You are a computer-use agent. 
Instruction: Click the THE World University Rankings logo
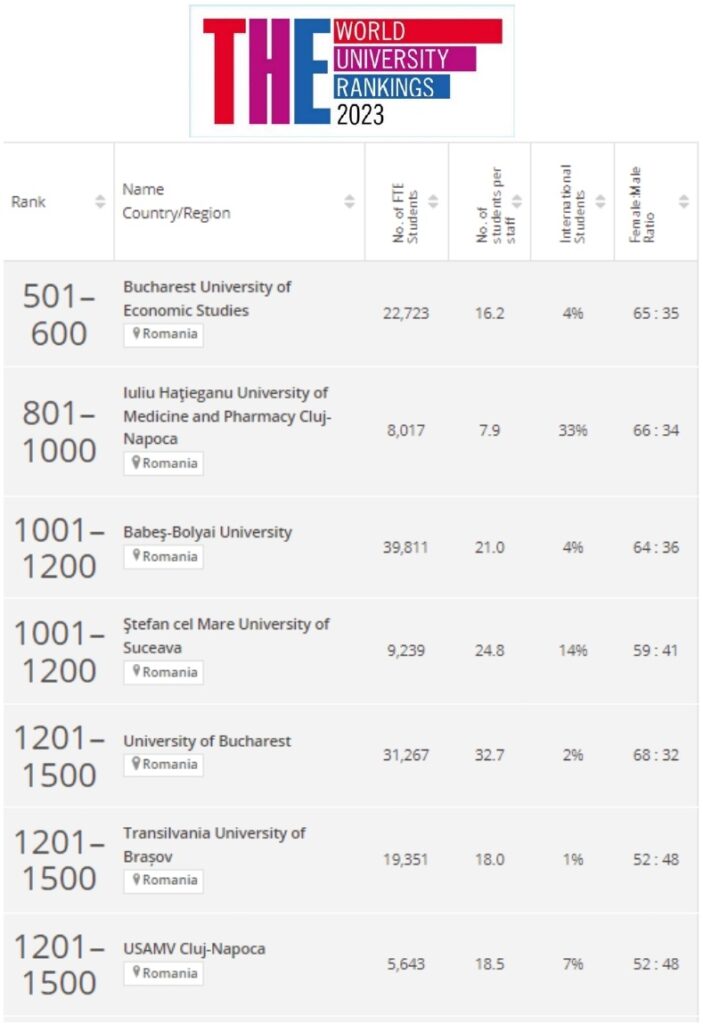pos(352,70)
